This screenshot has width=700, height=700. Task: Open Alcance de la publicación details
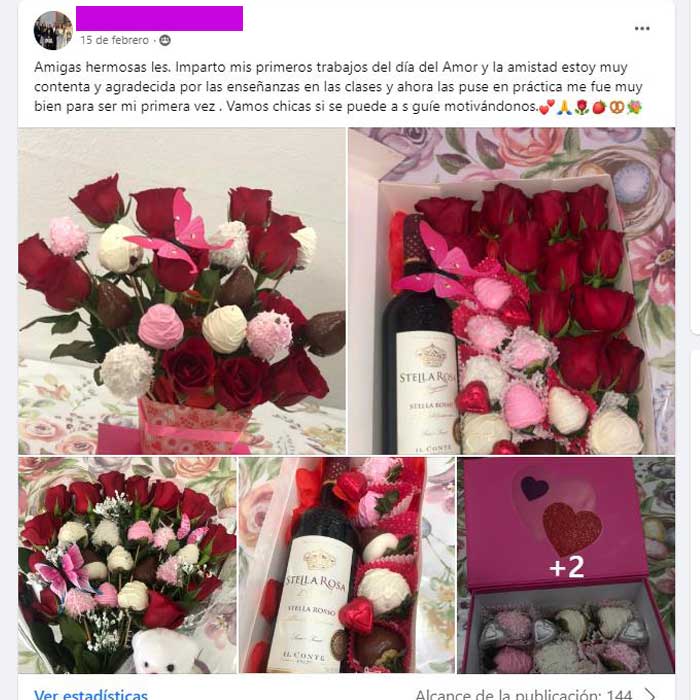click(524, 695)
